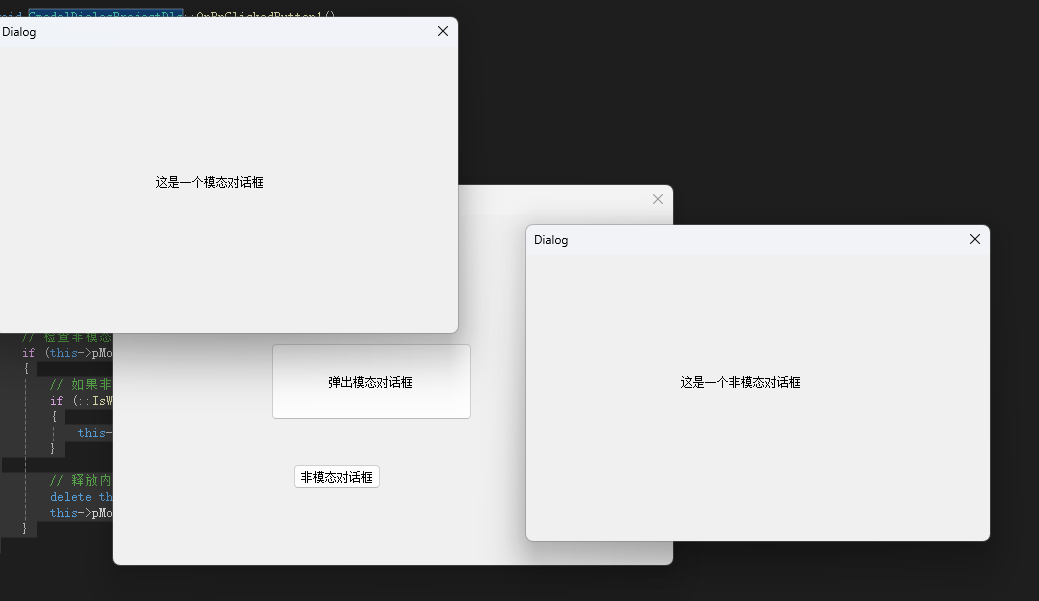
Task: Close the main application dialog window
Action: click(x=657, y=199)
